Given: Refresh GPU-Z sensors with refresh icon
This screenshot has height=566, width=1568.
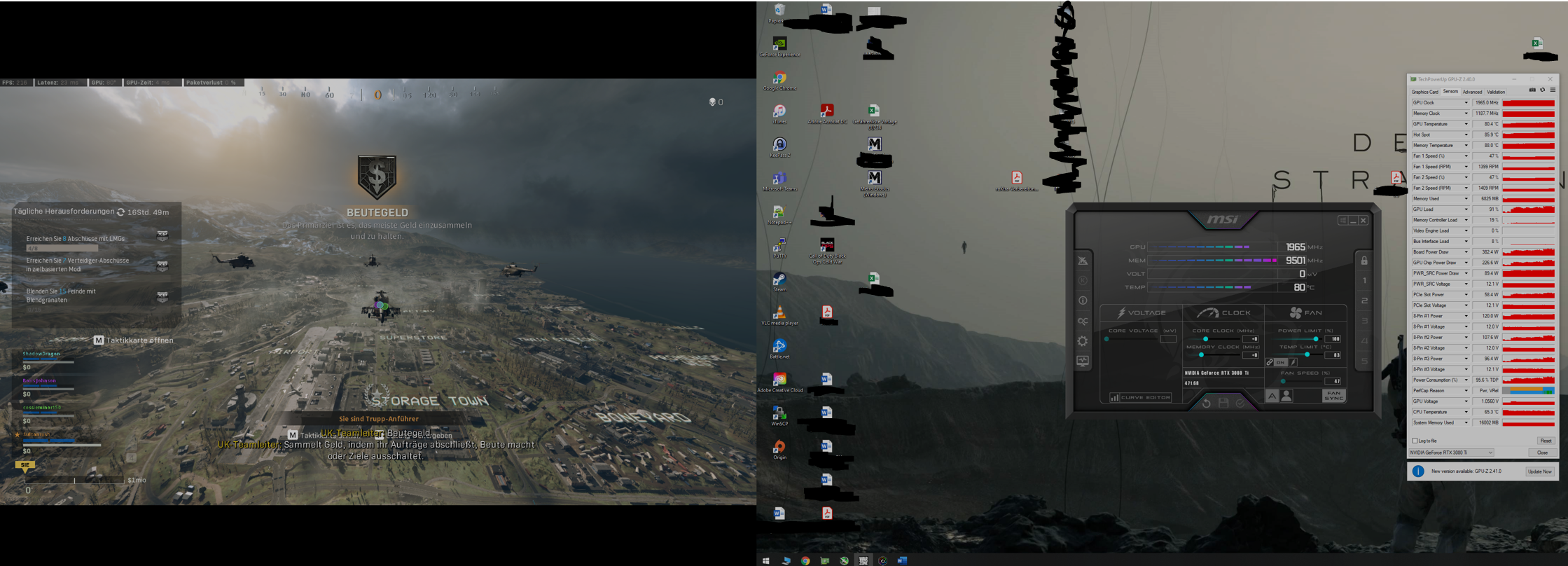Looking at the screenshot, I should [1543, 90].
